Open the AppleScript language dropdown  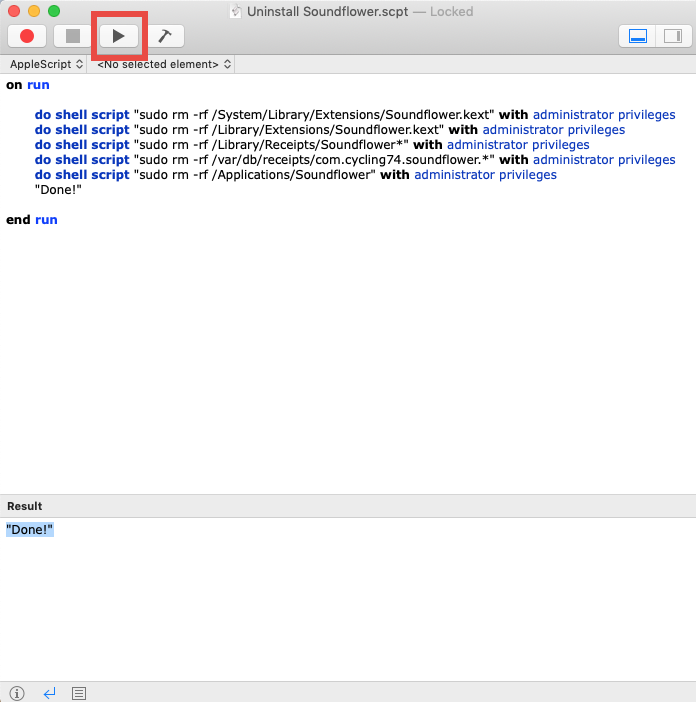tap(46, 64)
